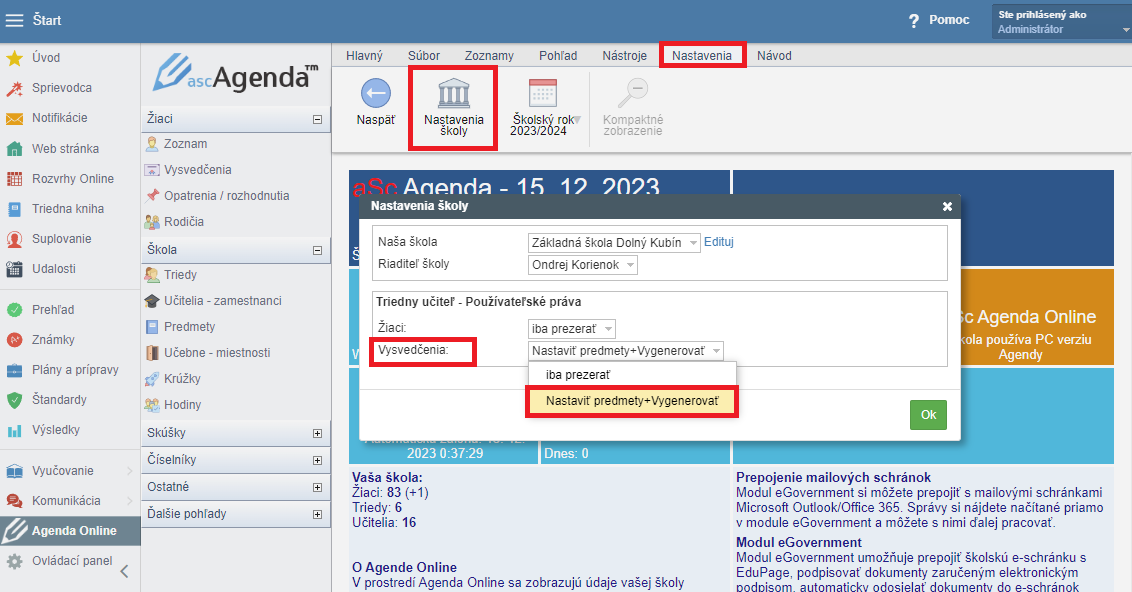Choose 'Nastaviť predmety+Vygenerovať' option
Screen dimensions: 1132x592
[x=632, y=401]
